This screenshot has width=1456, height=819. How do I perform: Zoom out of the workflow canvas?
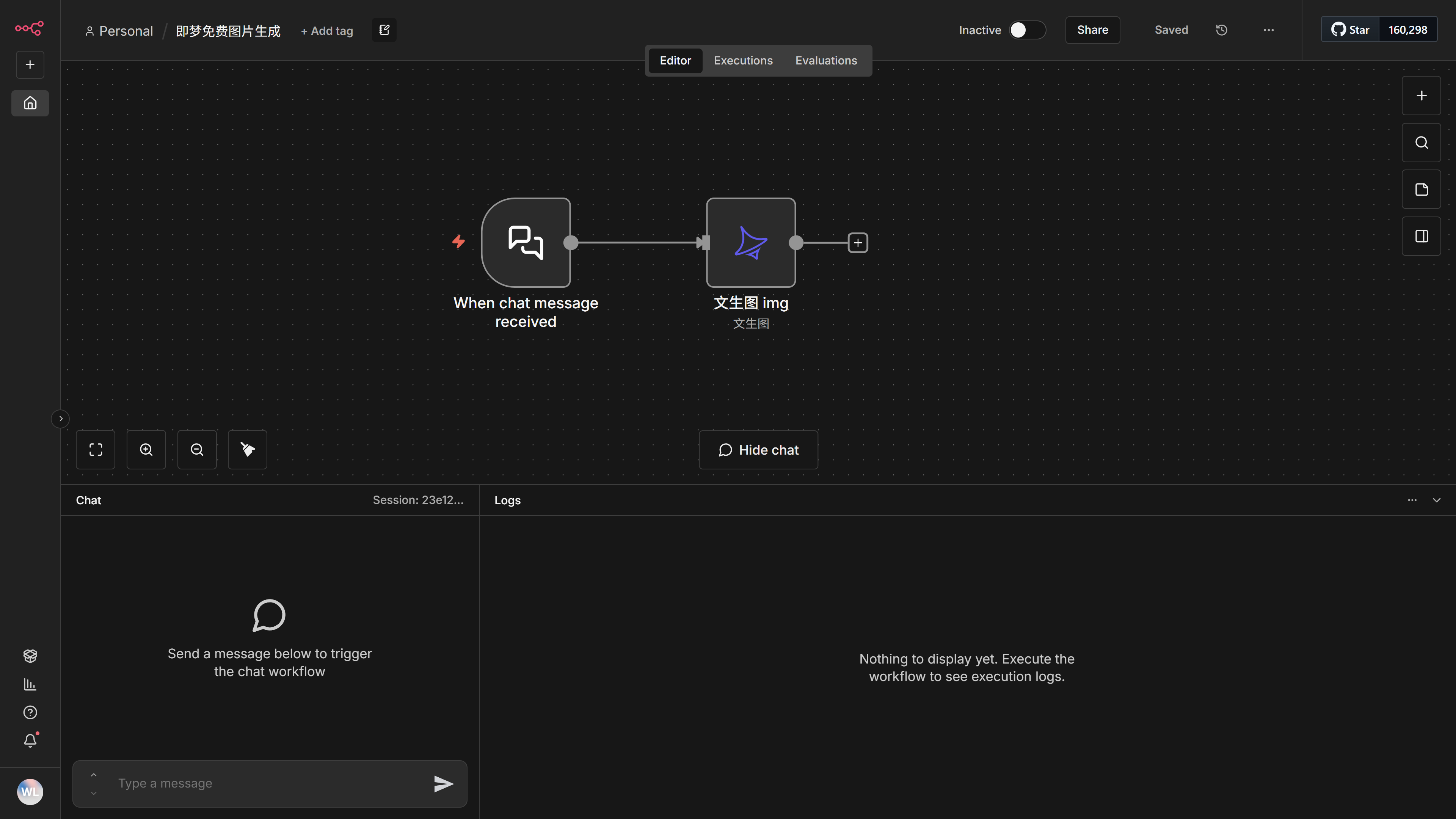tap(197, 449)
